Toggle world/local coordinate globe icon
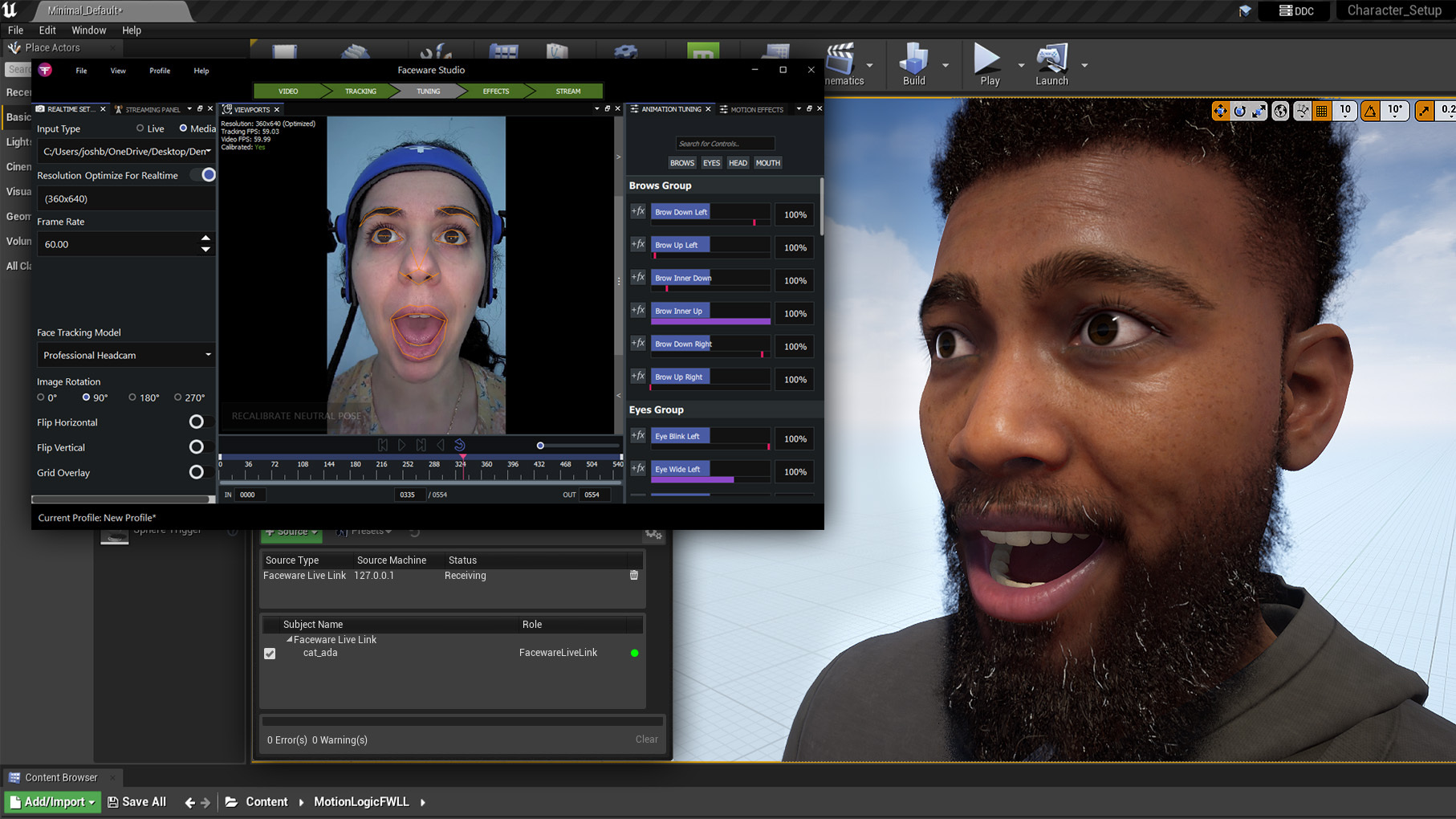 [x=1280, y=111]
